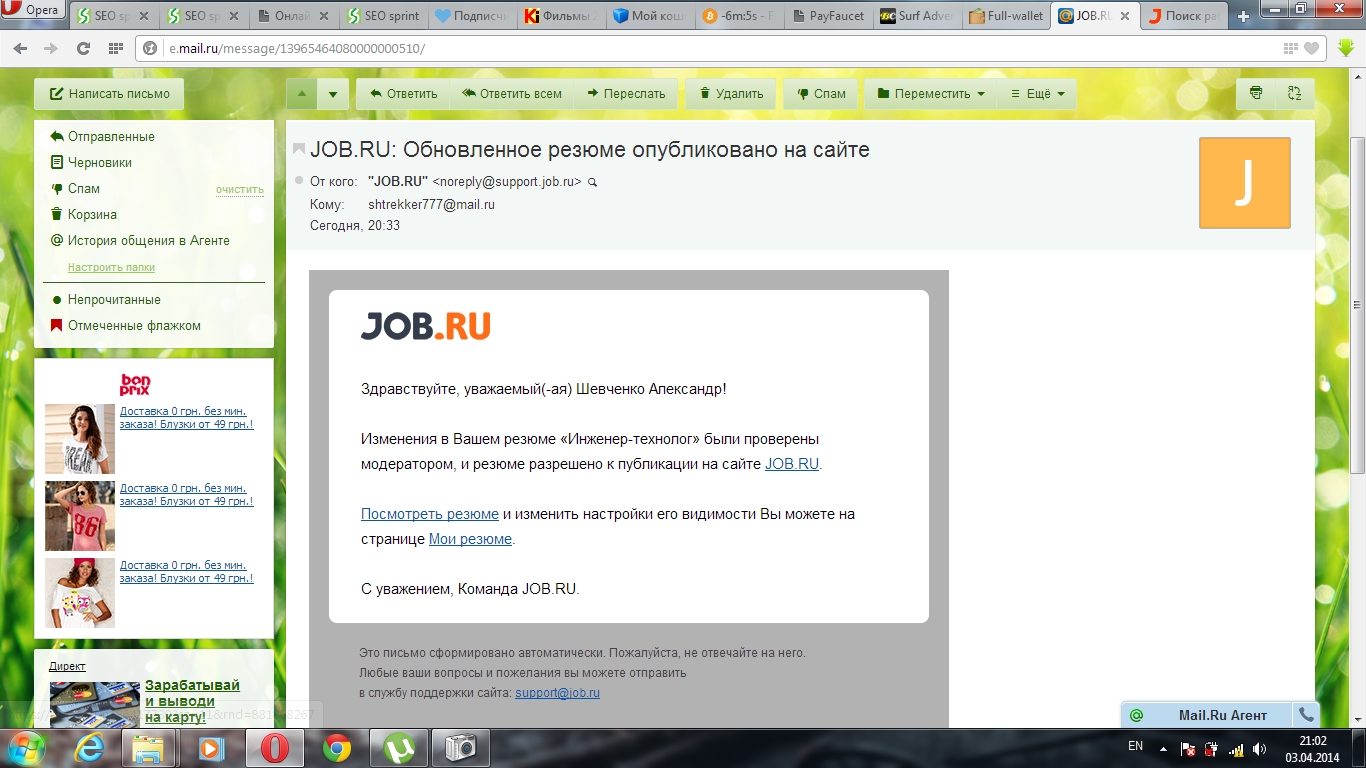Open the Mail.Ru Агент chat bar
The height and width of the screenshot is (768, 1366).
[x=1208, y=715]
